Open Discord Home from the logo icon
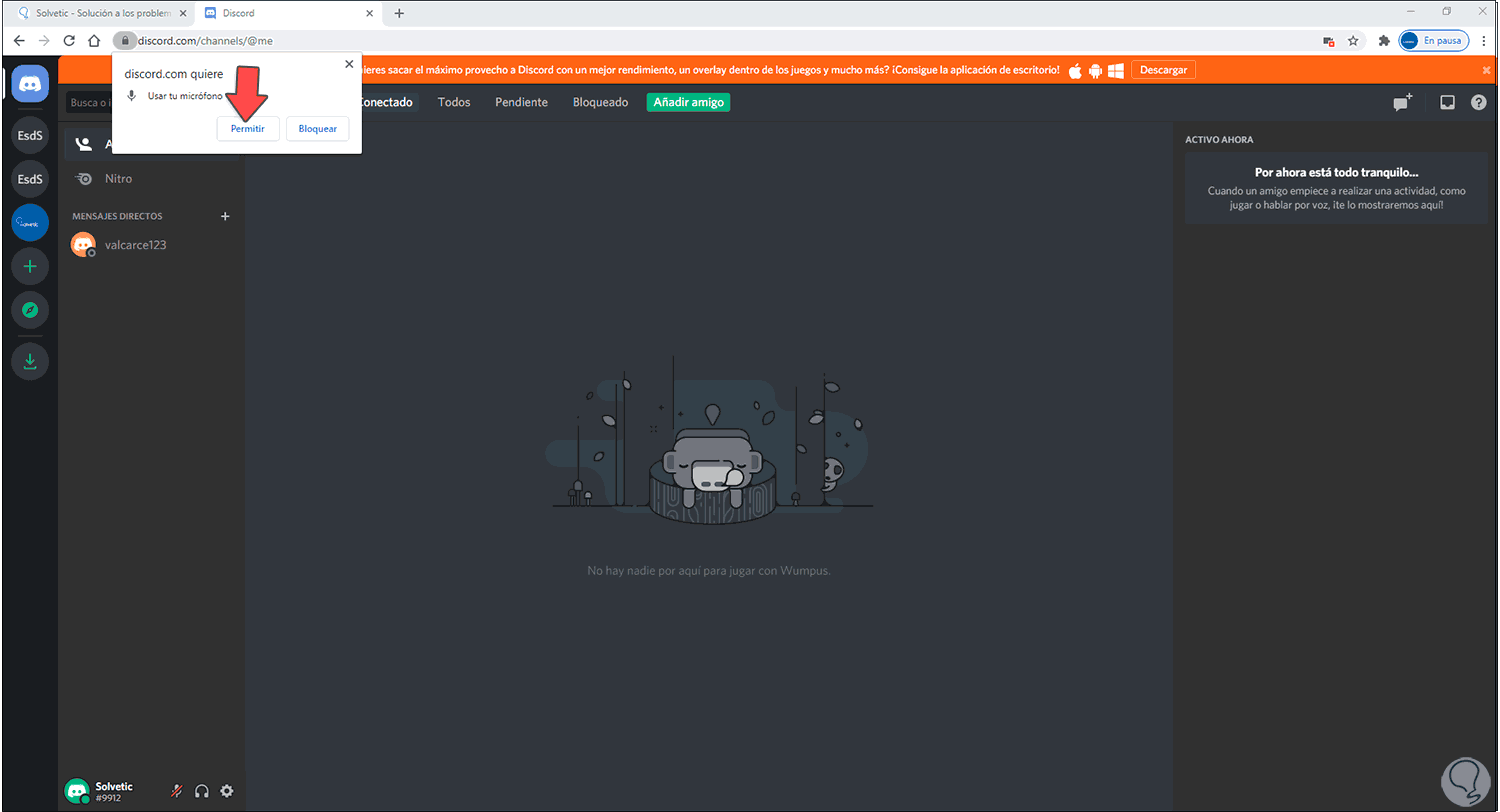 (x=30, y=84)
